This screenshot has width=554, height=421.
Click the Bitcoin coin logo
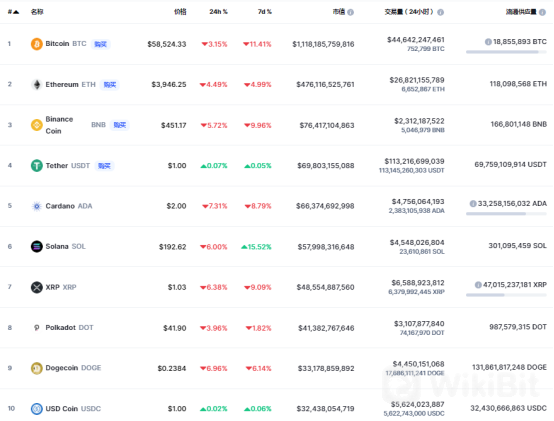pos(37,44)
